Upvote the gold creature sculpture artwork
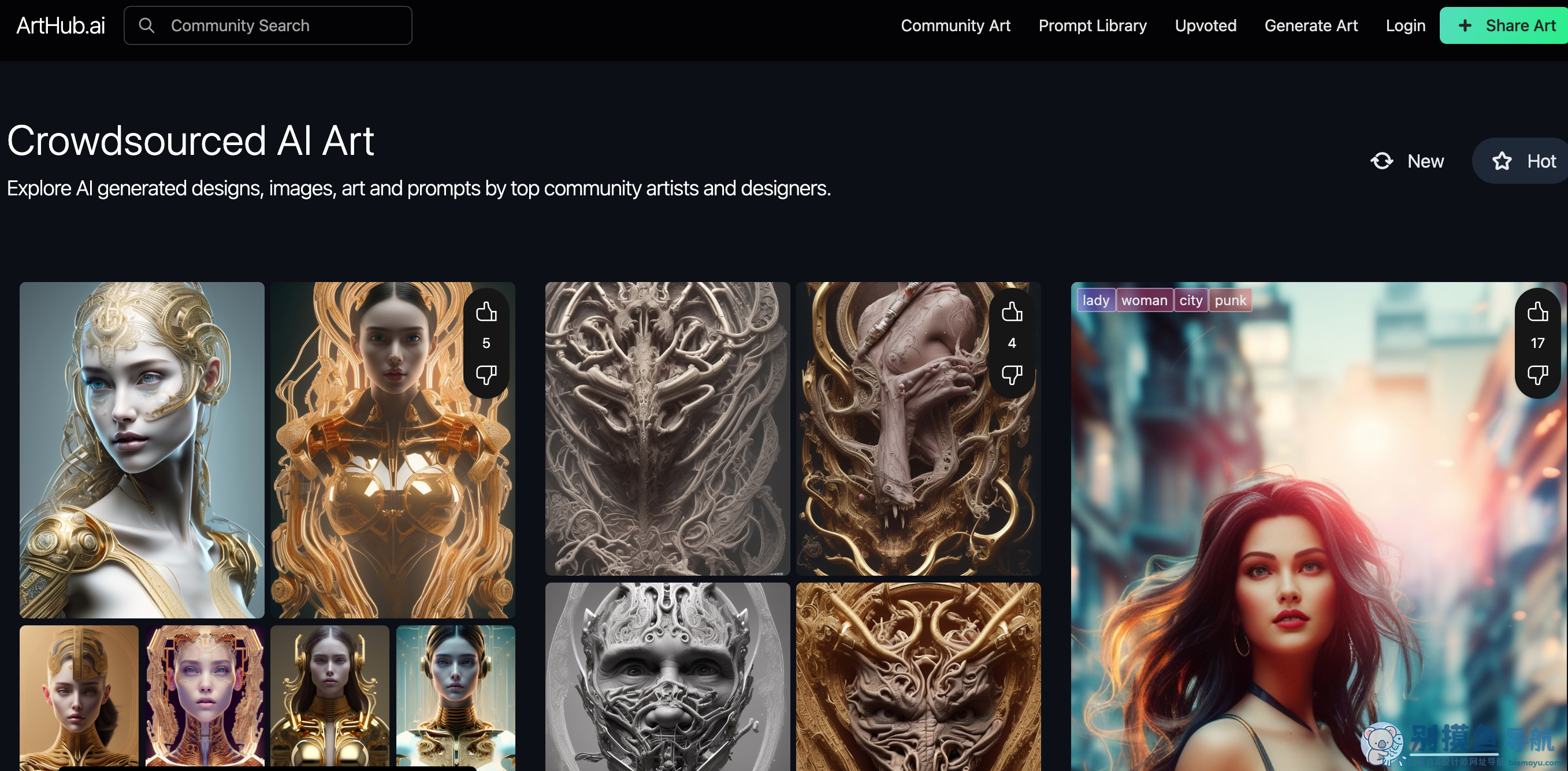 (1012, 312)
